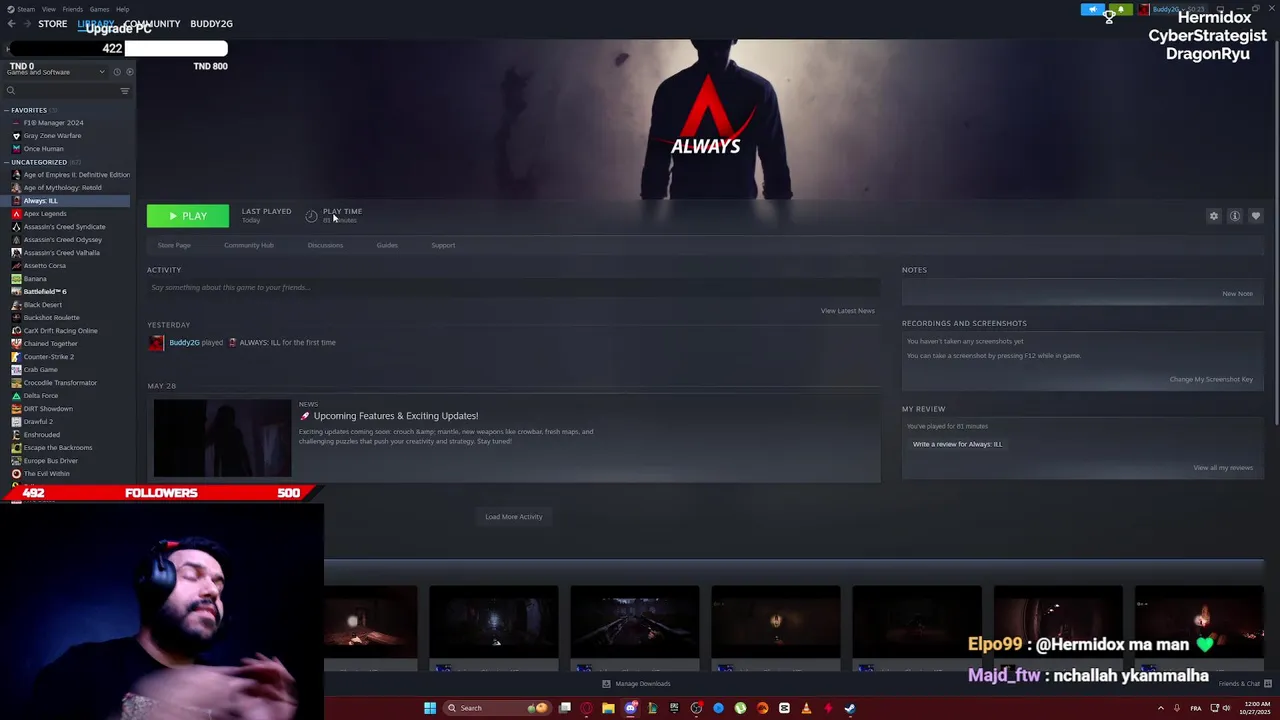
Task: Click the library search field
Action: 66,91
